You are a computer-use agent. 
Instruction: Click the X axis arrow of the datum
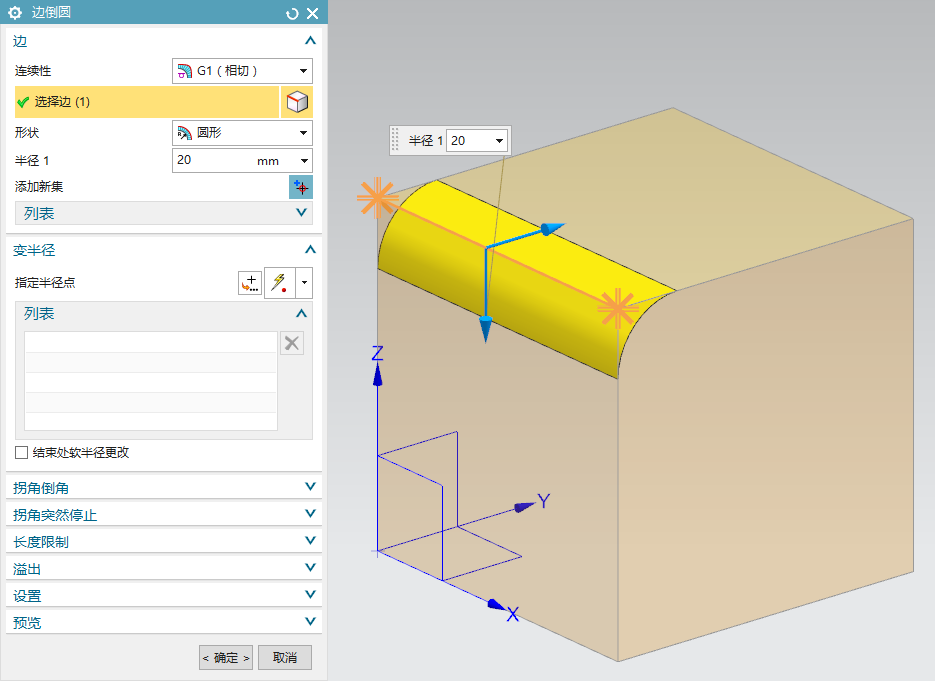(x=496, y=605)
